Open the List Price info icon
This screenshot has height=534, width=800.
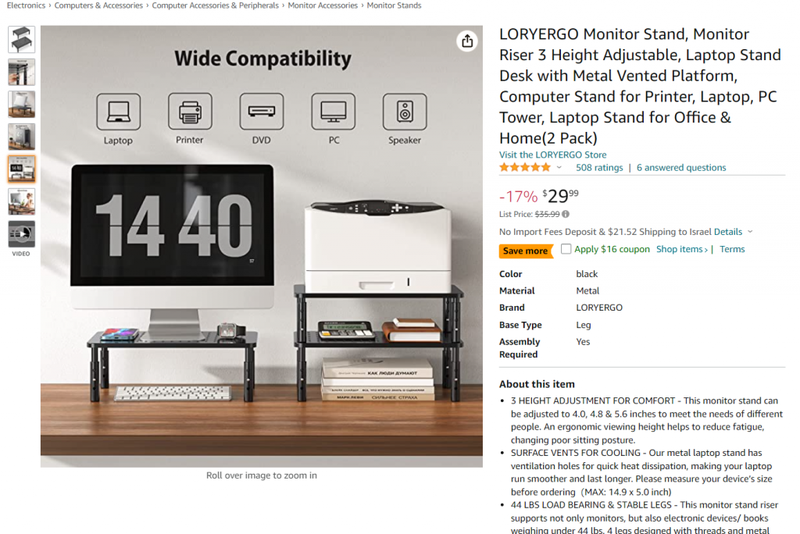click(x=566, y=214)
